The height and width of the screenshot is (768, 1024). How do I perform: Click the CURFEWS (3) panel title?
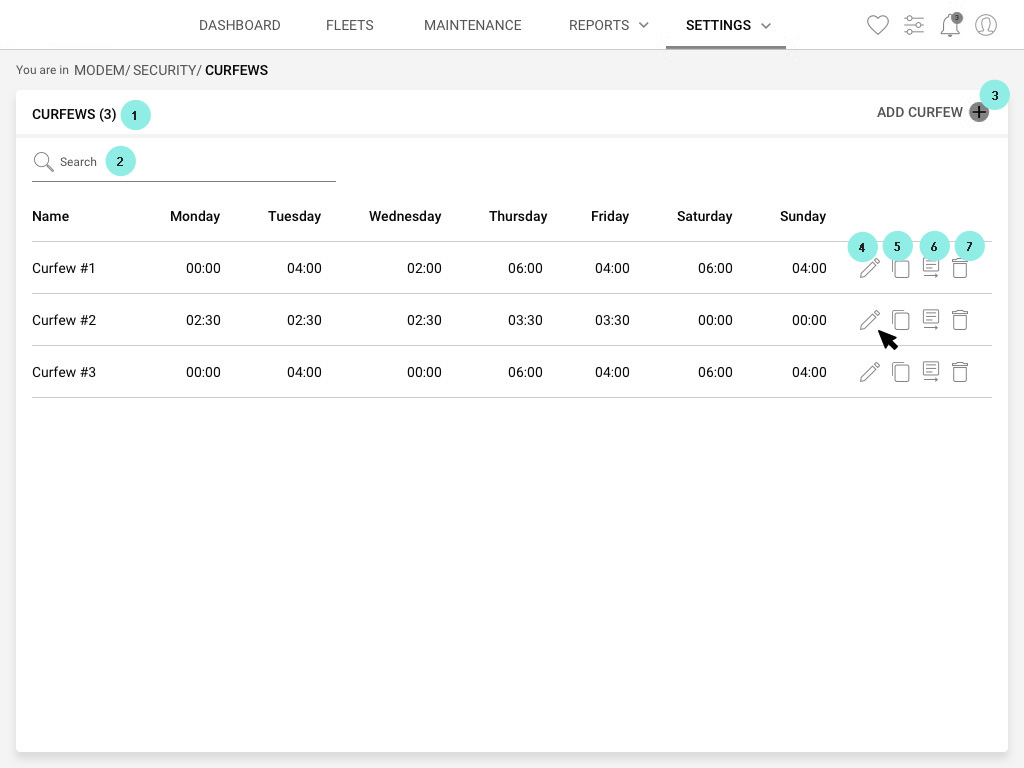74,114
